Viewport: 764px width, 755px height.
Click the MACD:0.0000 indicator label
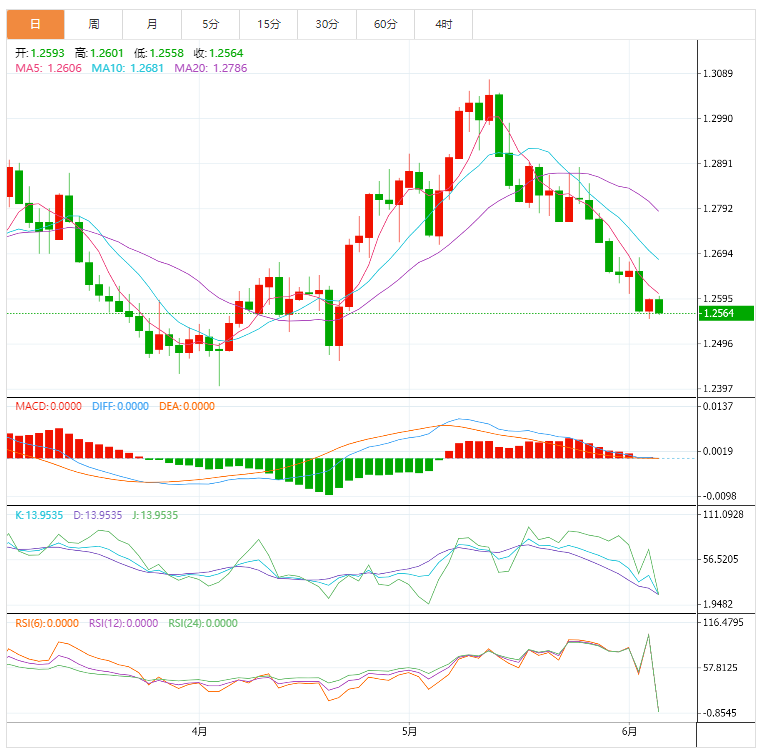(x=48, y=406)
